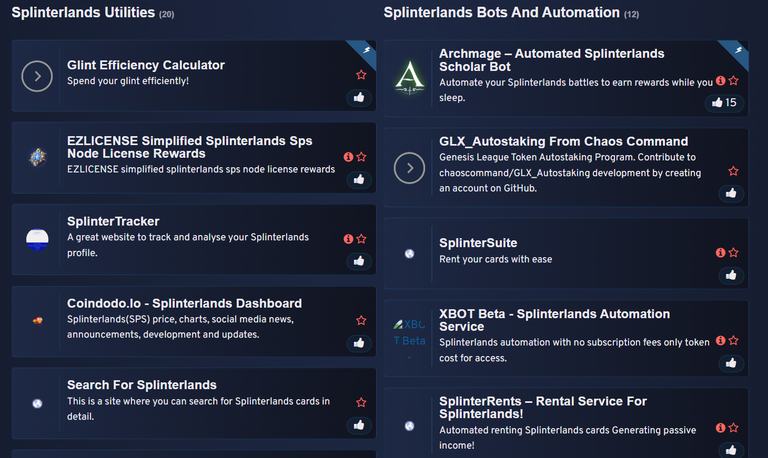Click the 'Rent your cards with ease' description

(x=496, y=259)
